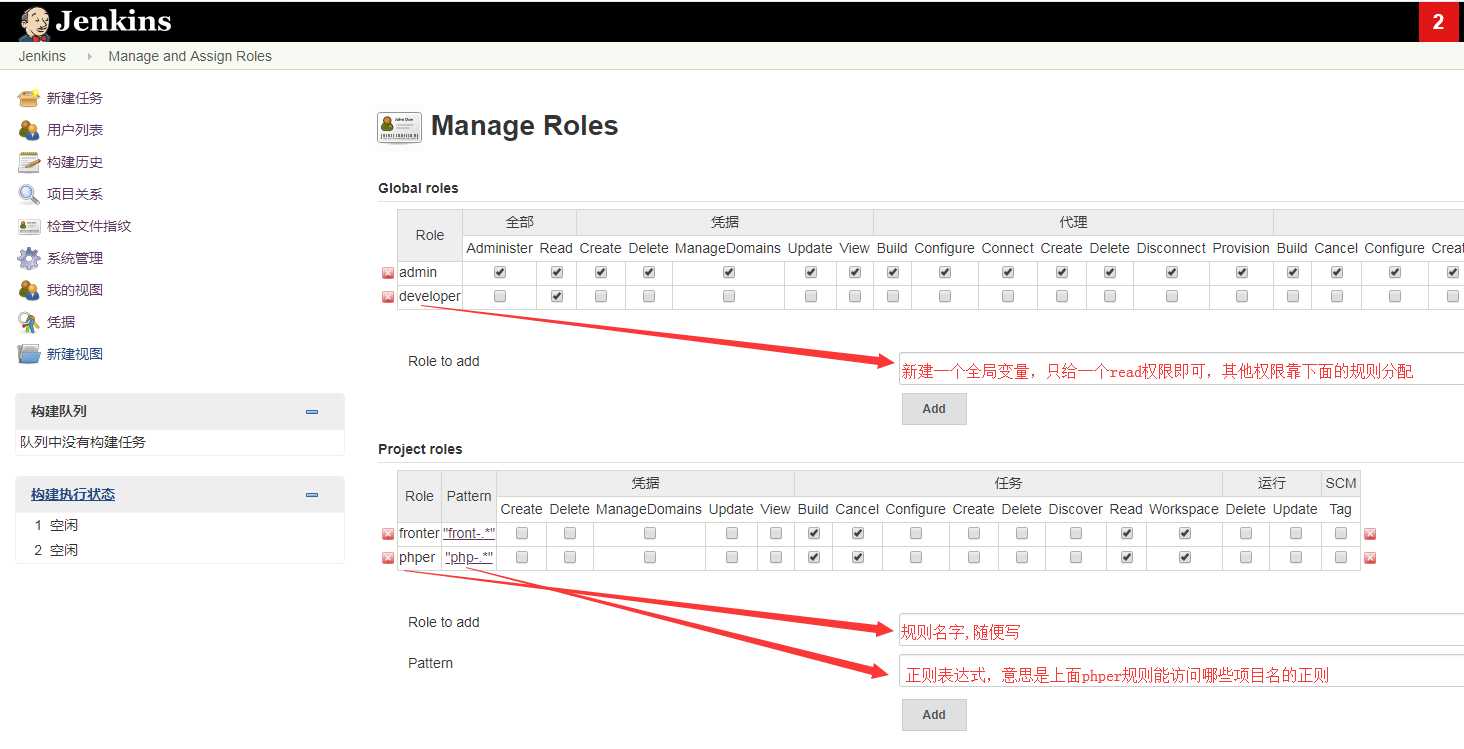The height and width of the screenshot is (749, 1464).
Task: Open the 我的视图 link
Action: point(75,290)
